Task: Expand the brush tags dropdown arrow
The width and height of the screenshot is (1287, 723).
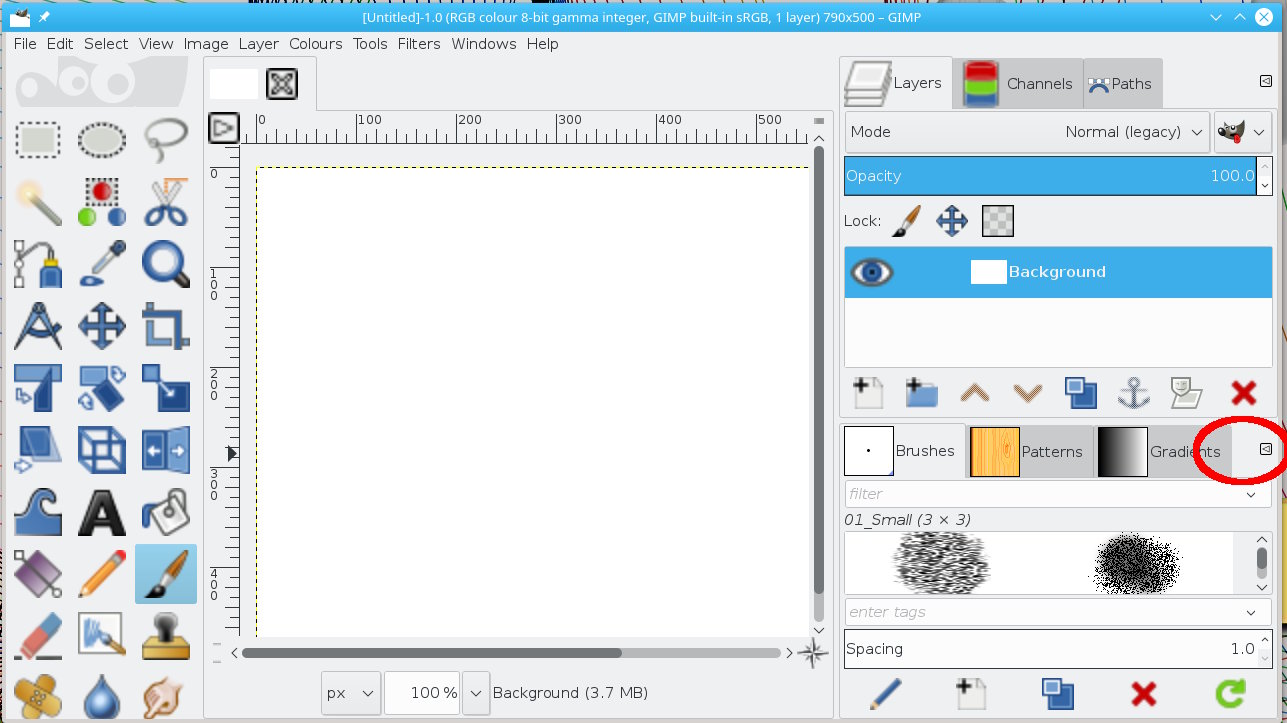Action: 1251,612
